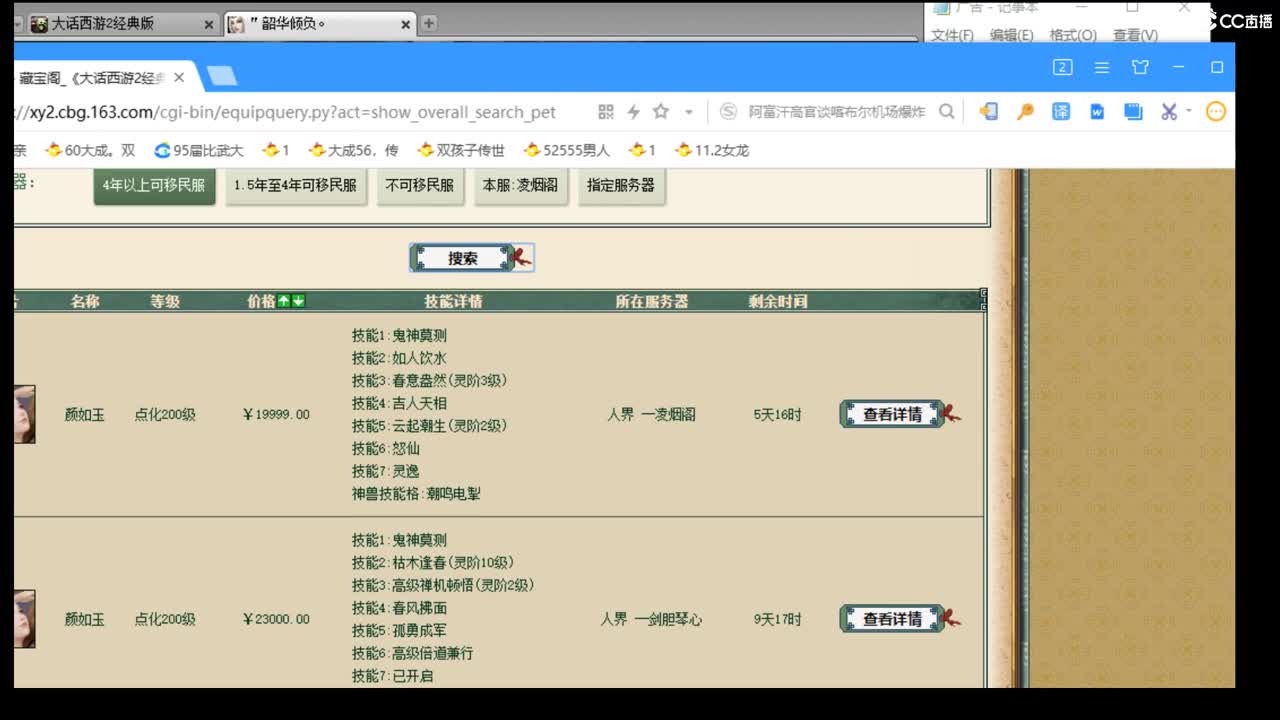
Task: Sort price ascending with up arrow
Action: pos(284,301)
